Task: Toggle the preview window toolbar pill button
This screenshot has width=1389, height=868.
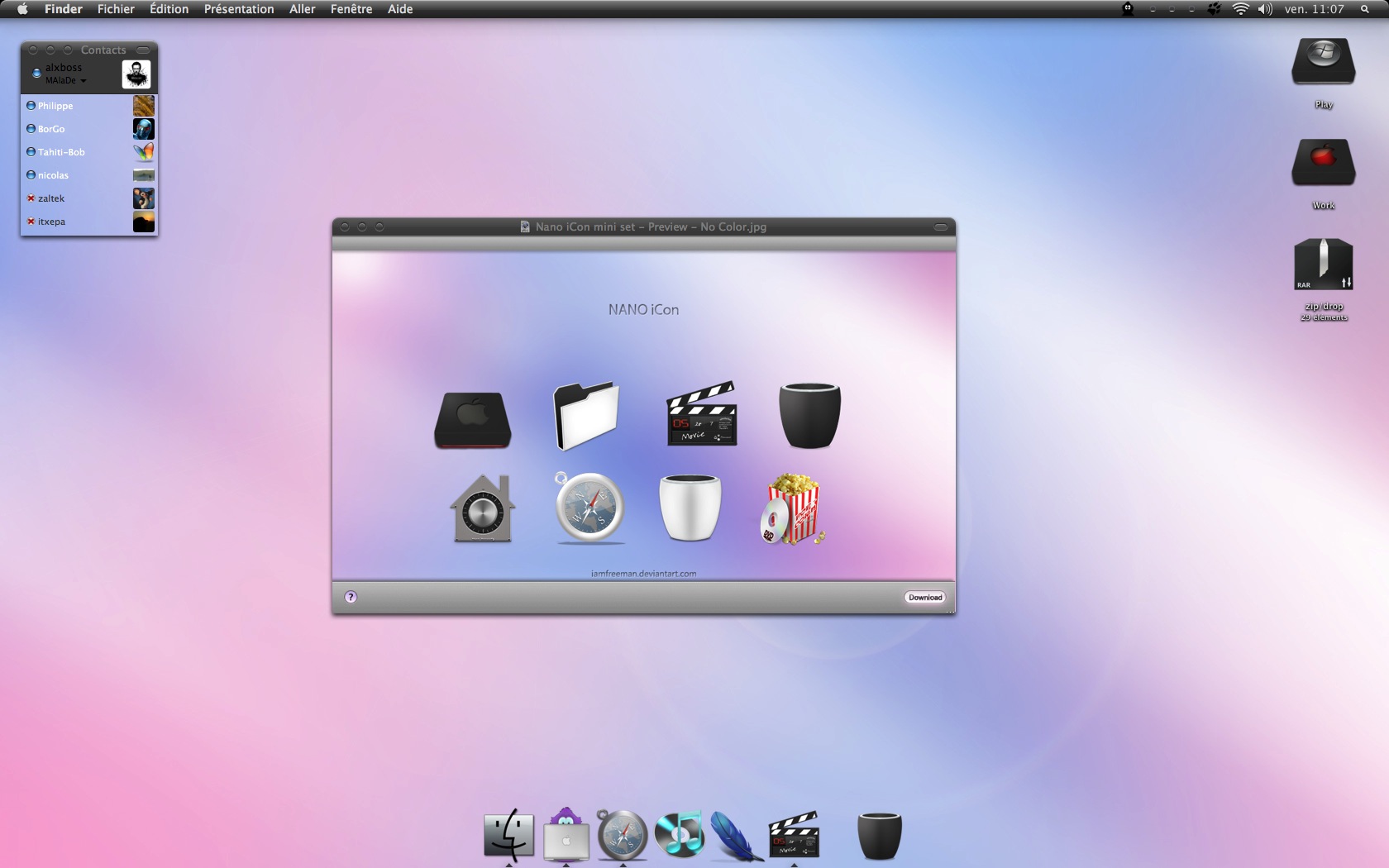Action: click(x=941, y=227)
